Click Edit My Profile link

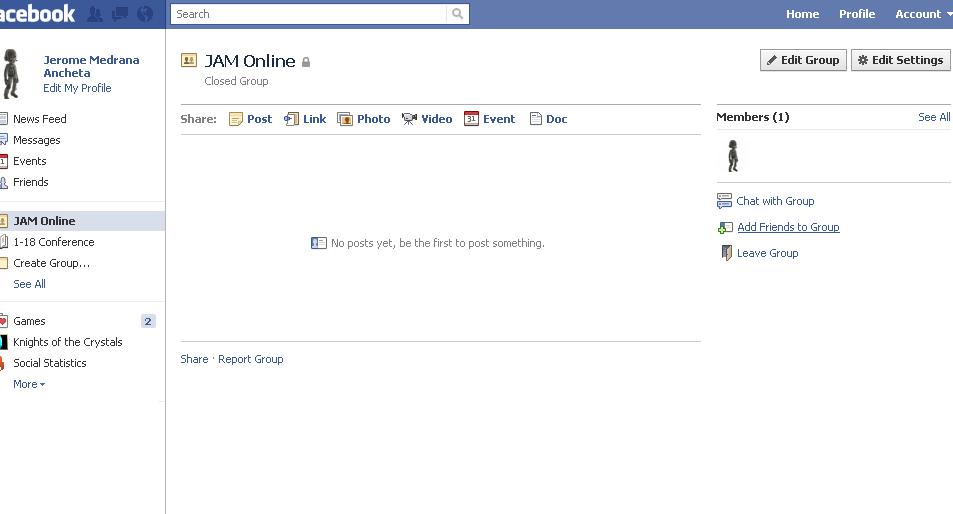pos(77,88)
